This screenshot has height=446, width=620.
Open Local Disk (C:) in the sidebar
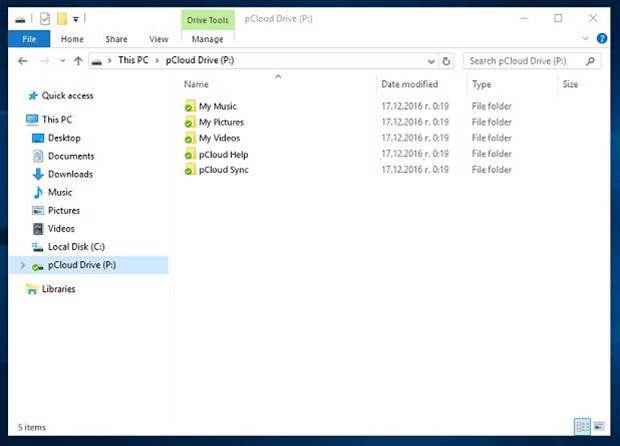point(76,247)
